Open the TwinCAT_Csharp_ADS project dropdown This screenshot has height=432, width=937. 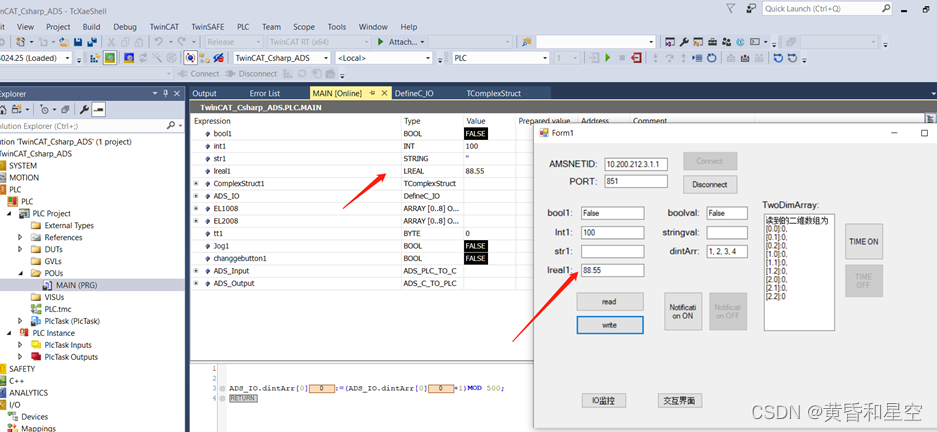click(280, 58)
